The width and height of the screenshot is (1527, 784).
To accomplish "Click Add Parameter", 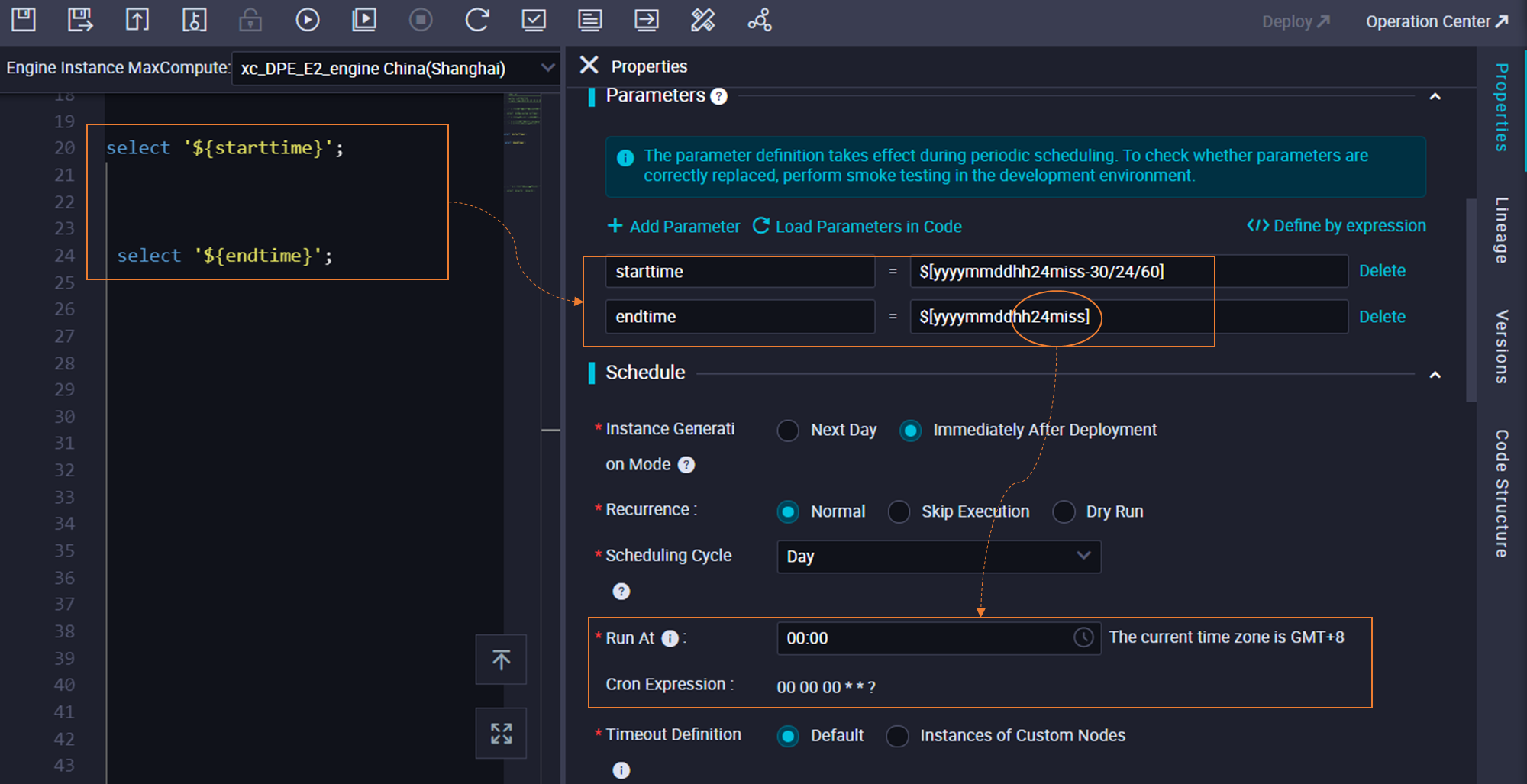I will 673,227.
